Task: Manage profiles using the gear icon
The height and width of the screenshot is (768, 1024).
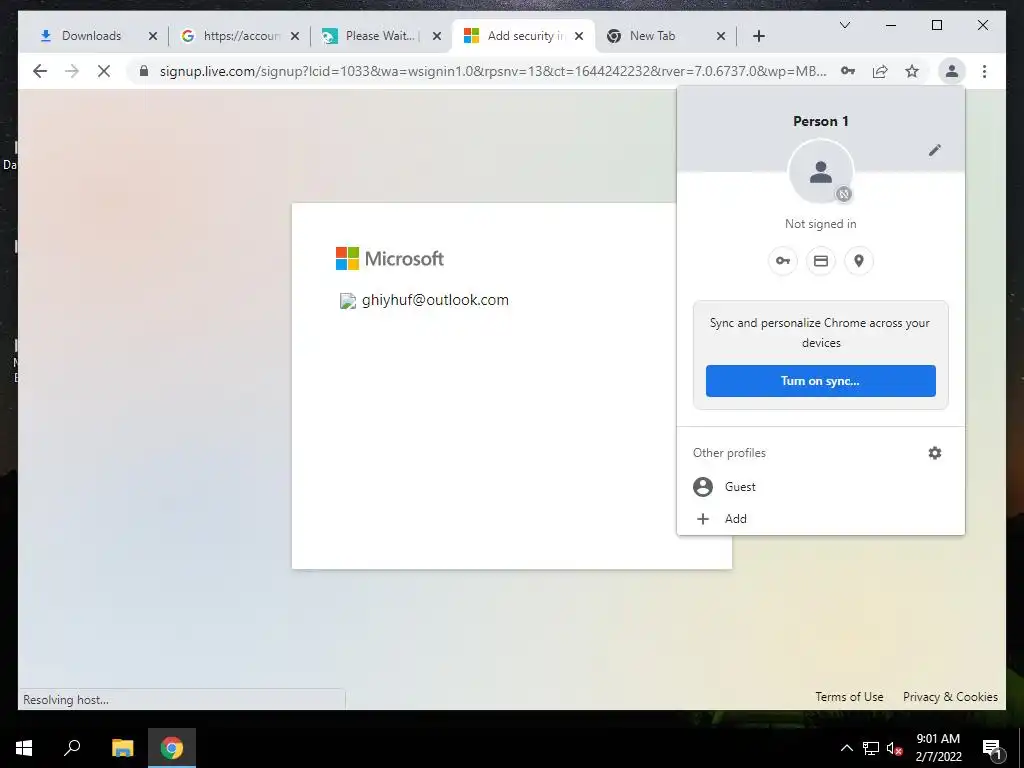Action: (x=935, y=453)
